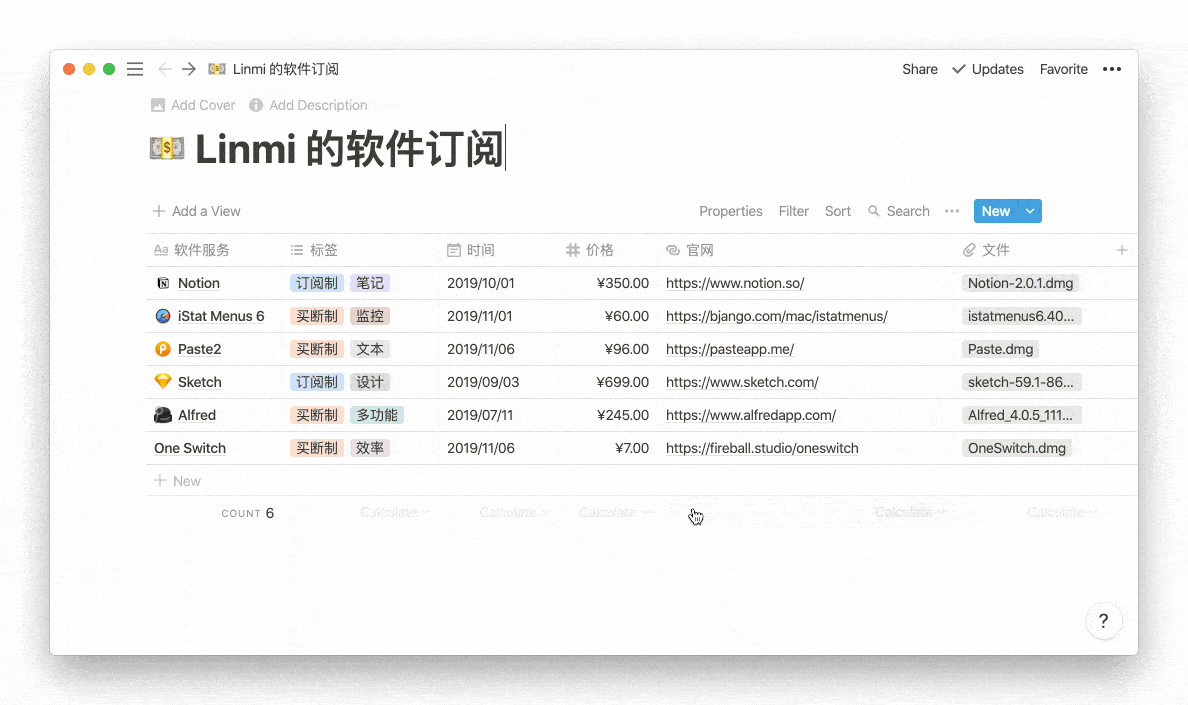Click the Sketch diamond icon

163,382
